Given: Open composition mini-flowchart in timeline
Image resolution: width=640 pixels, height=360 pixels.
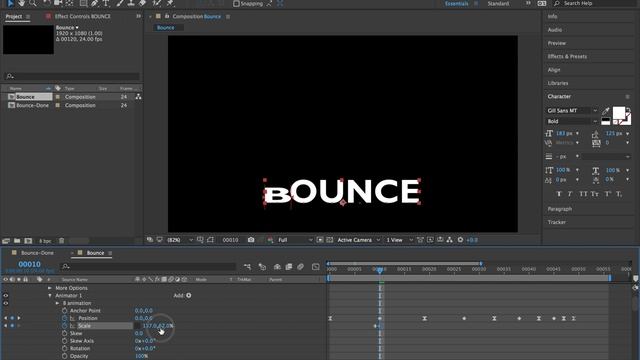Looking at the screenshot, I should pos(247,267).
